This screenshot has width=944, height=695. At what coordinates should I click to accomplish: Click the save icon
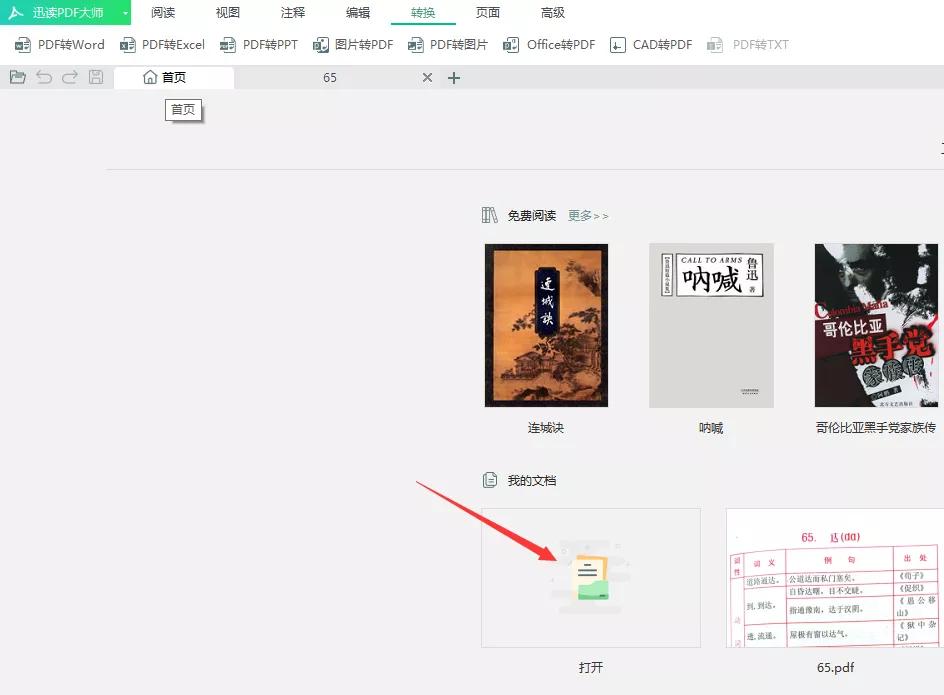click(x=95, y=77)
